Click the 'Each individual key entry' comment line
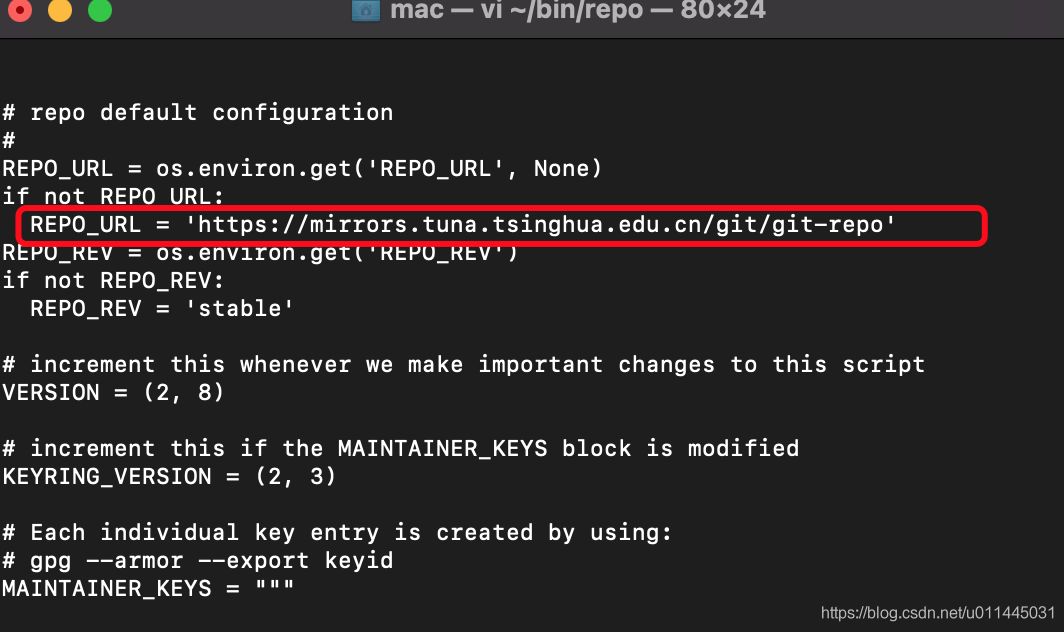This screenshot has height=632, width=1064. [337, 533]
